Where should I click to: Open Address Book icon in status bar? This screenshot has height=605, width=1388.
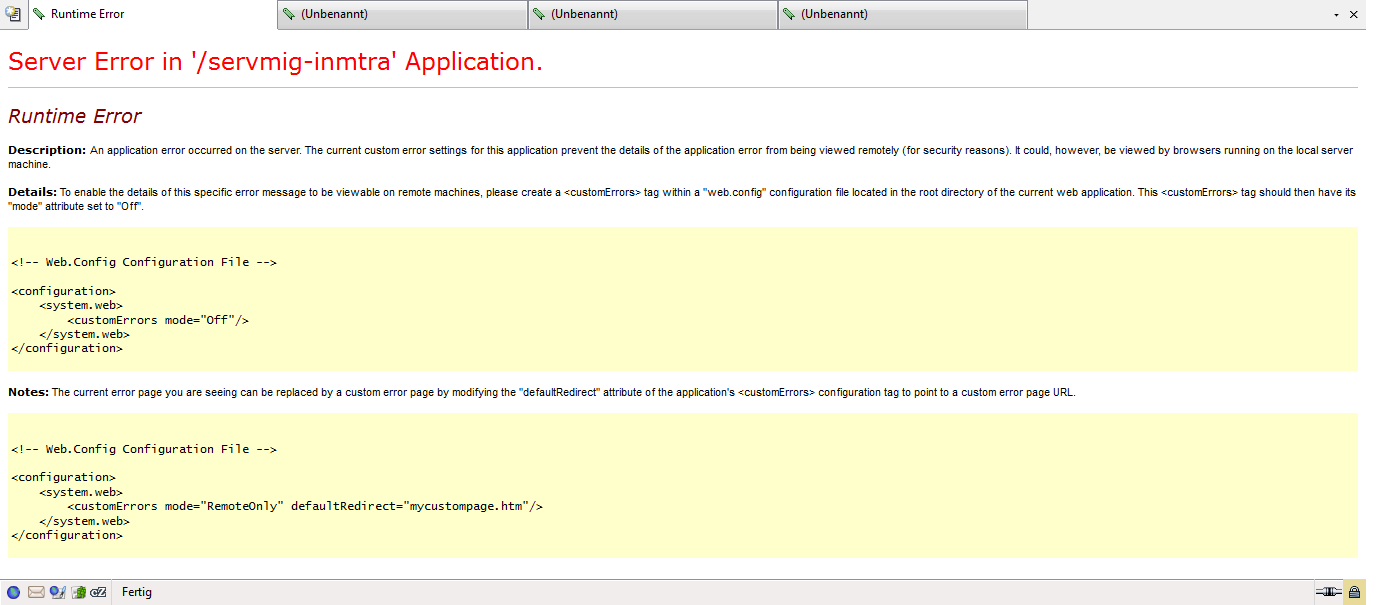(x=78, y=592)
